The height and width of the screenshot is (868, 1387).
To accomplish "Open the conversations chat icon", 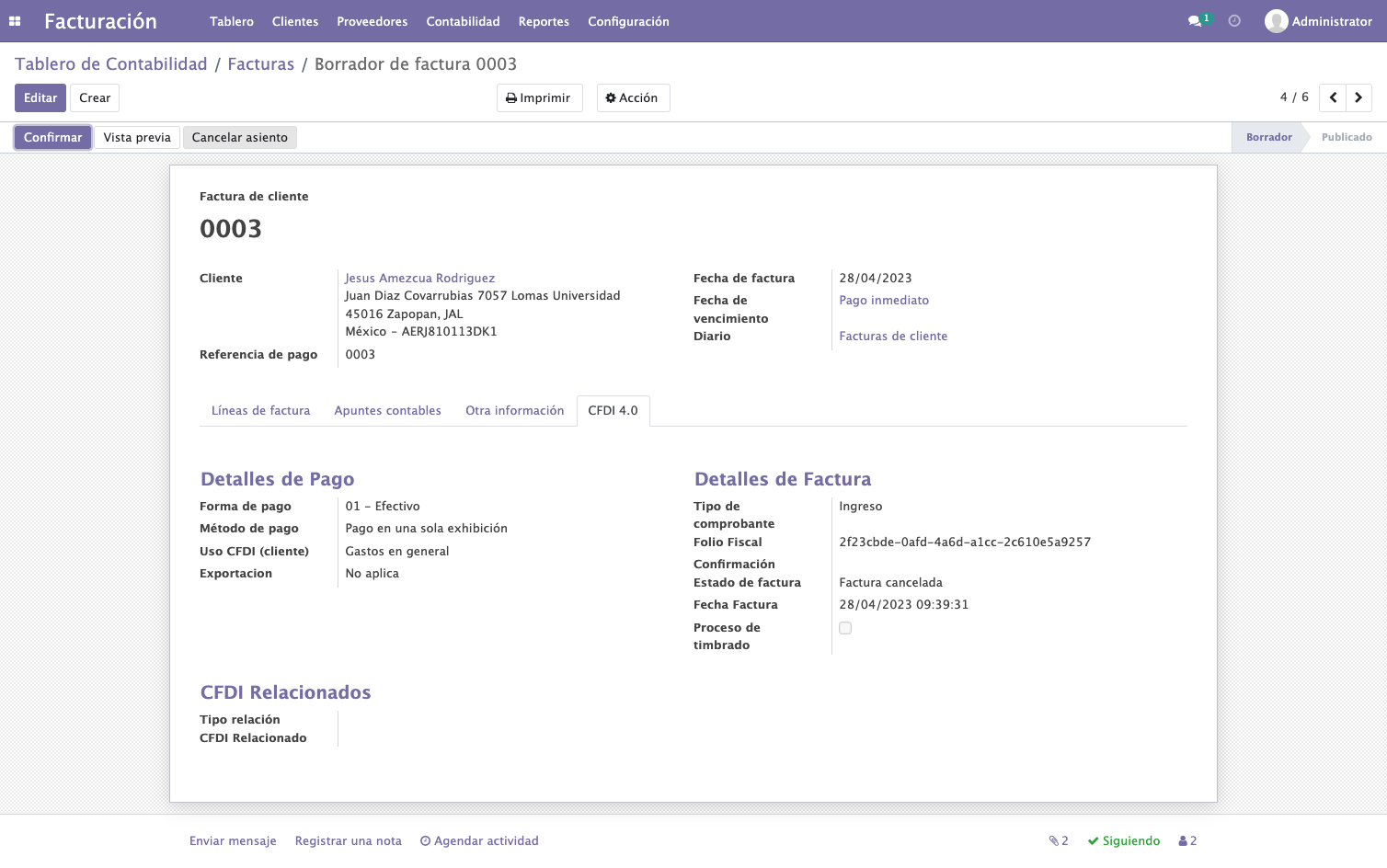I will click(1195, 21).
